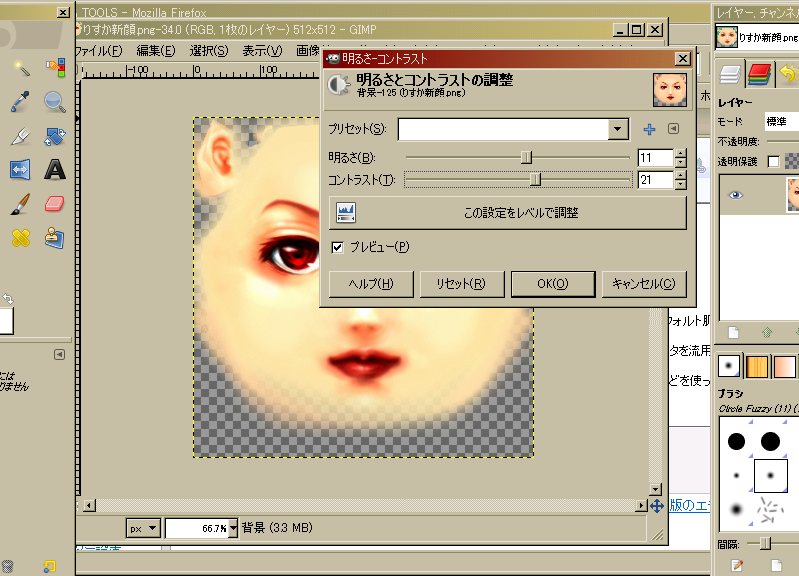Screen dimensions: 799x576
Task: Switch to the Brushes tab
Action: (729, 366)
